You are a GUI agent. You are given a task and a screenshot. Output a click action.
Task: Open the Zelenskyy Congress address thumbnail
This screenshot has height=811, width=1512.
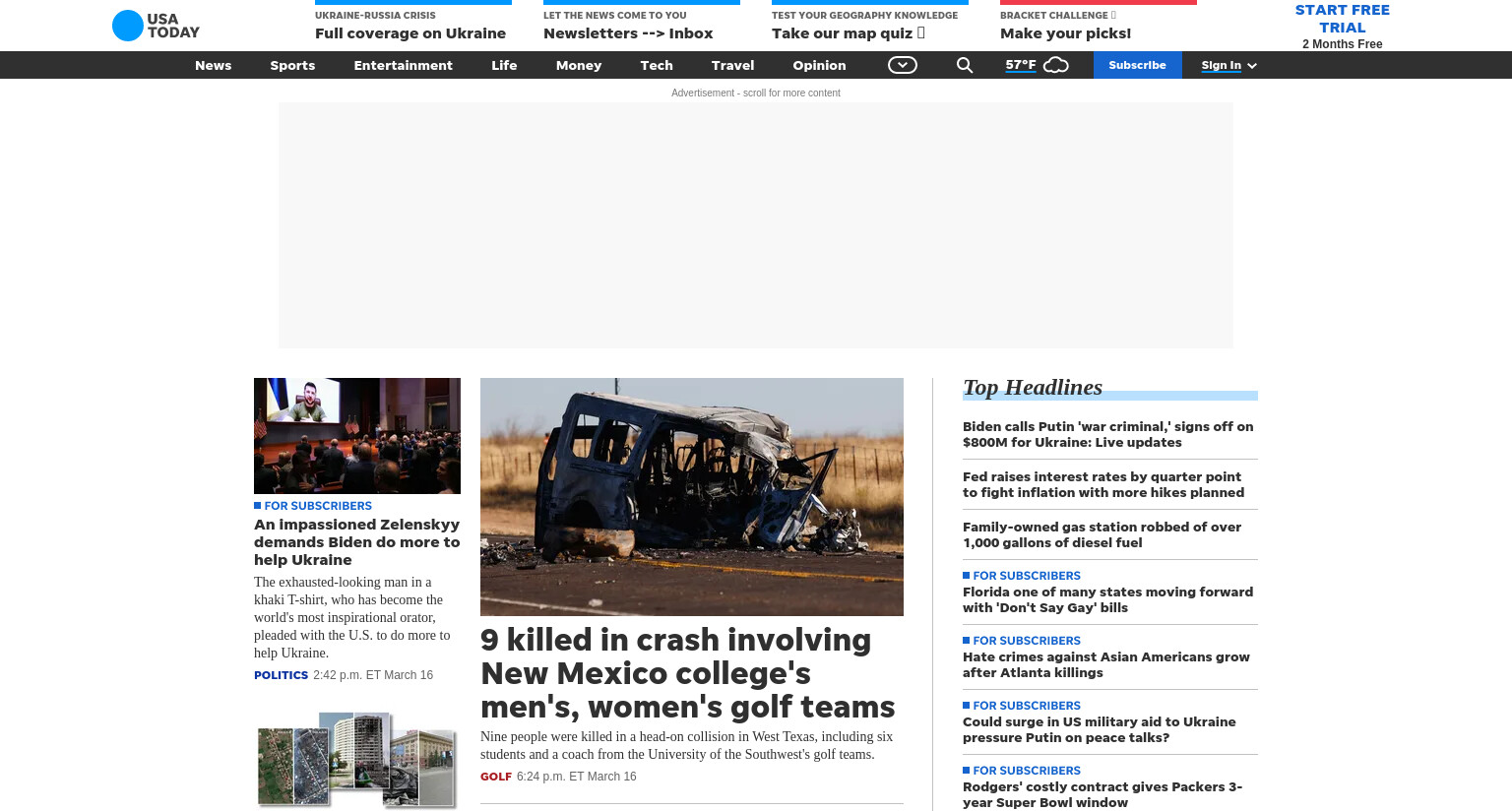click(357, 436)
